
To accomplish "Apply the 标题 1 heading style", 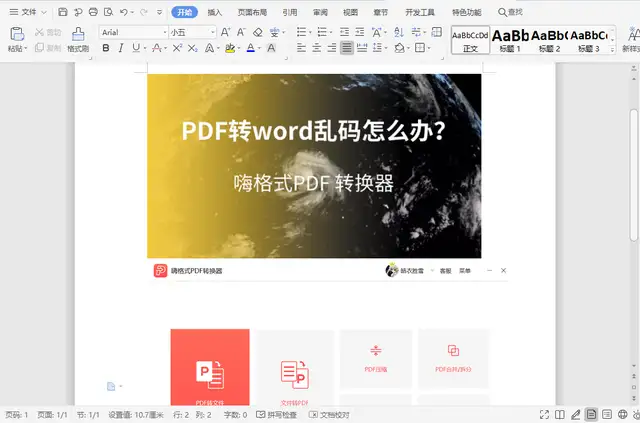I will pyautogui.click(x=510, y=40).
